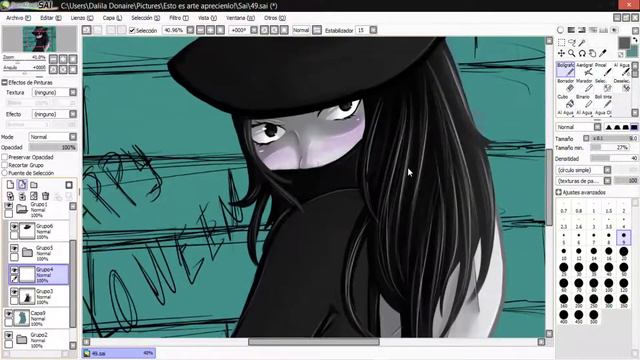Screen dimensions: 640x360
Task: Choose the magic wand tool
Action: click(582, 42)
